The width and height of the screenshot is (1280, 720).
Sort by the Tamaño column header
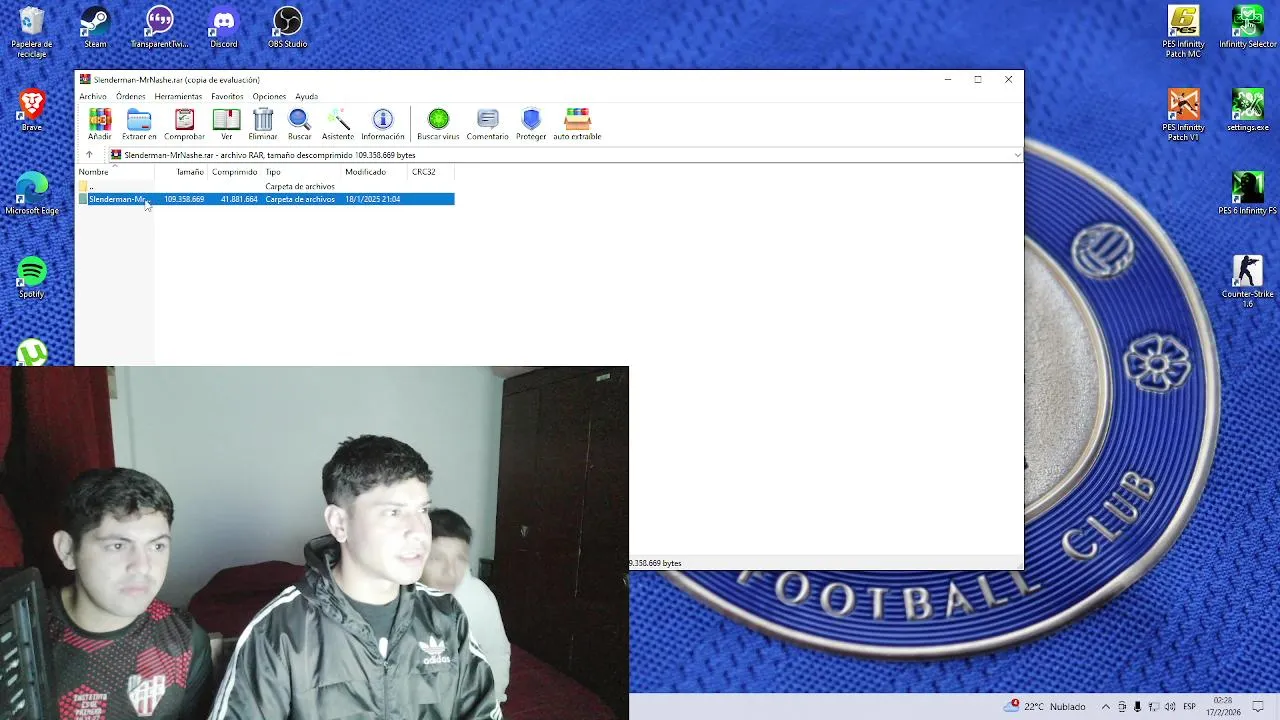pyautogui.click(x=181, y=172)
